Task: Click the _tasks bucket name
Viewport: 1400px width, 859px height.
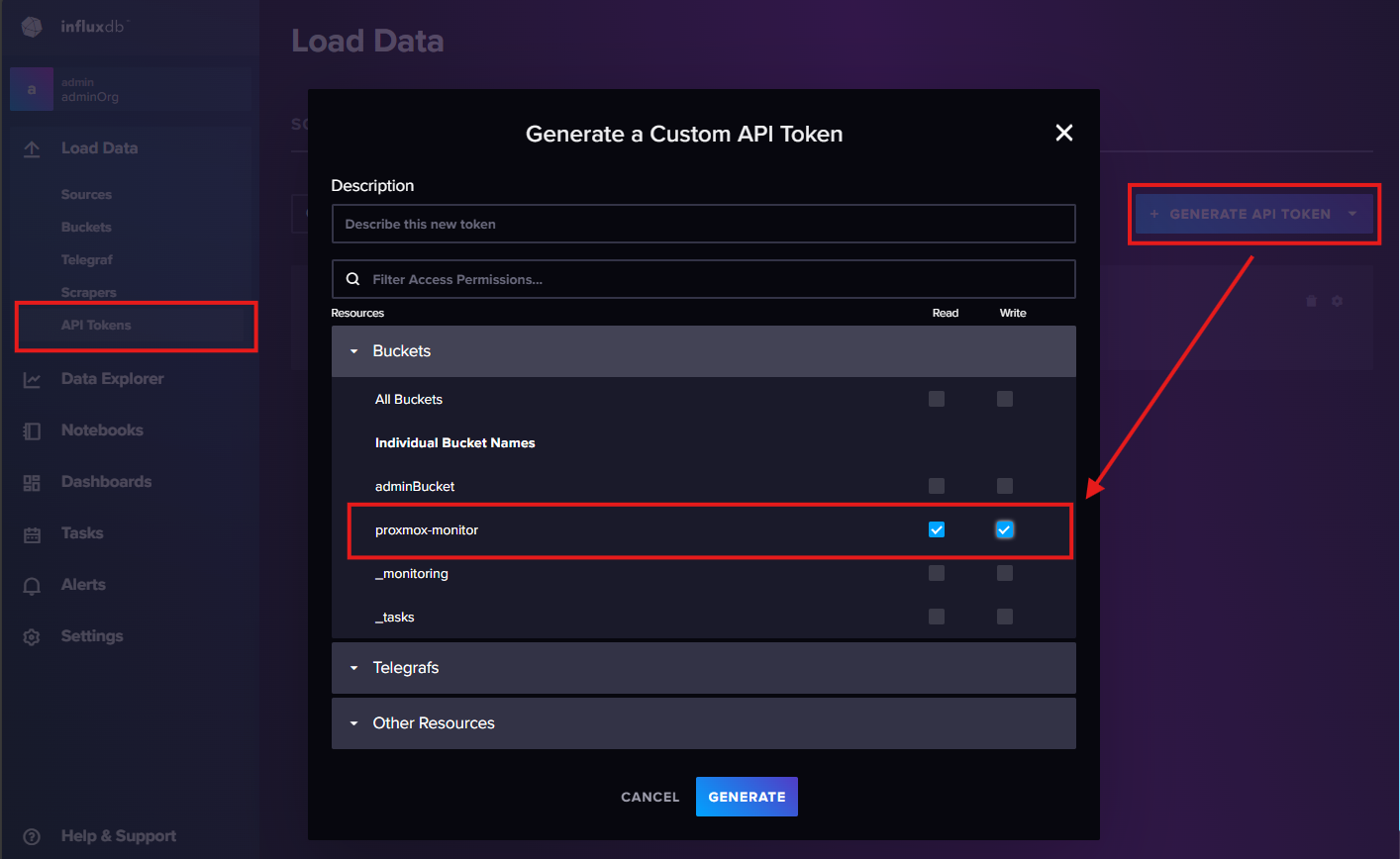Action: pos(395,618)
